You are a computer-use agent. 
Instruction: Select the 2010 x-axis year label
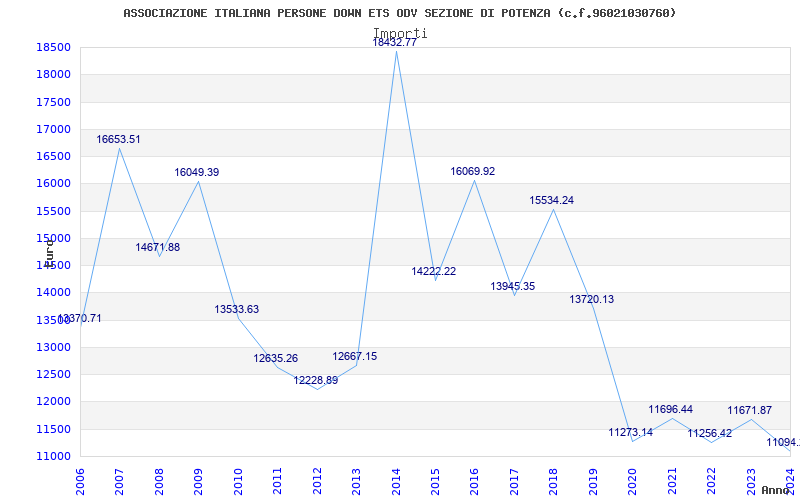click(x=238, y=481)
